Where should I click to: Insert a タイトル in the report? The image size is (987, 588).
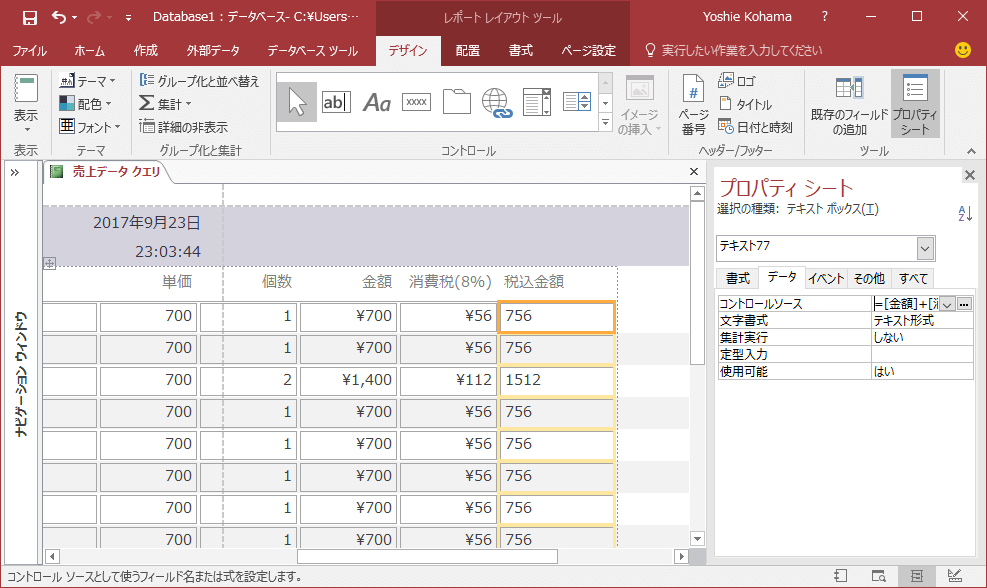(745, 104)
